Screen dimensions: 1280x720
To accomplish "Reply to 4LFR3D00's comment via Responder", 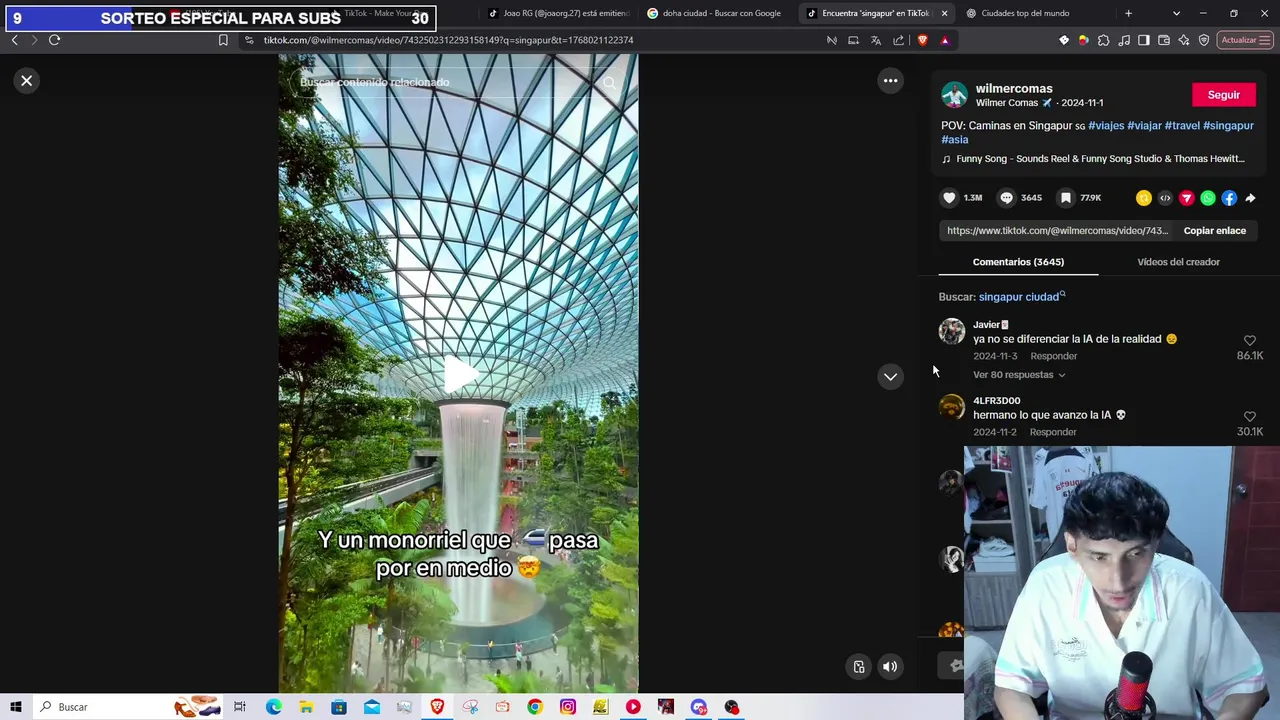I will coord(1053,432).
